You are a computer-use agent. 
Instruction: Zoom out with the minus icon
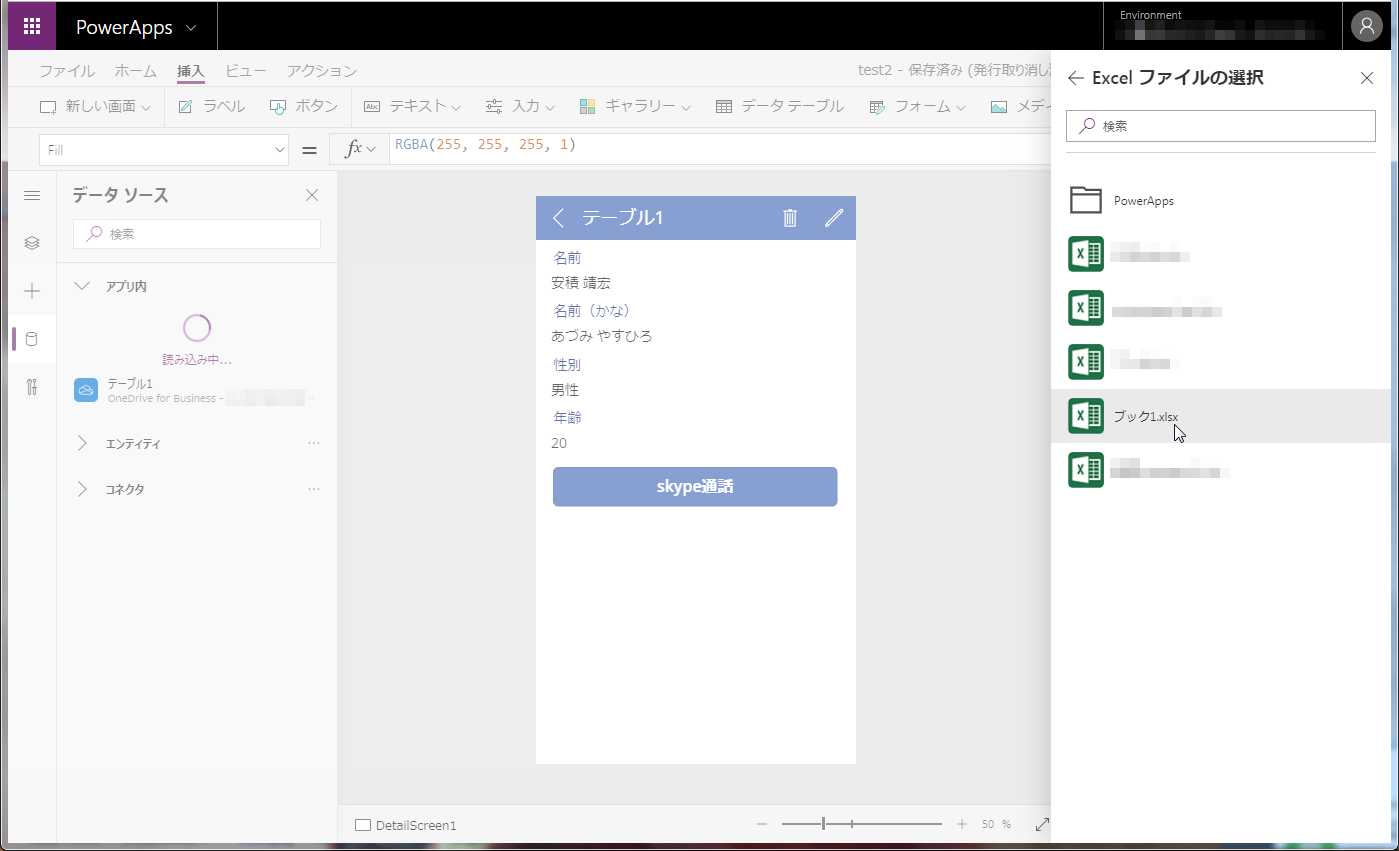click(762, 824)
